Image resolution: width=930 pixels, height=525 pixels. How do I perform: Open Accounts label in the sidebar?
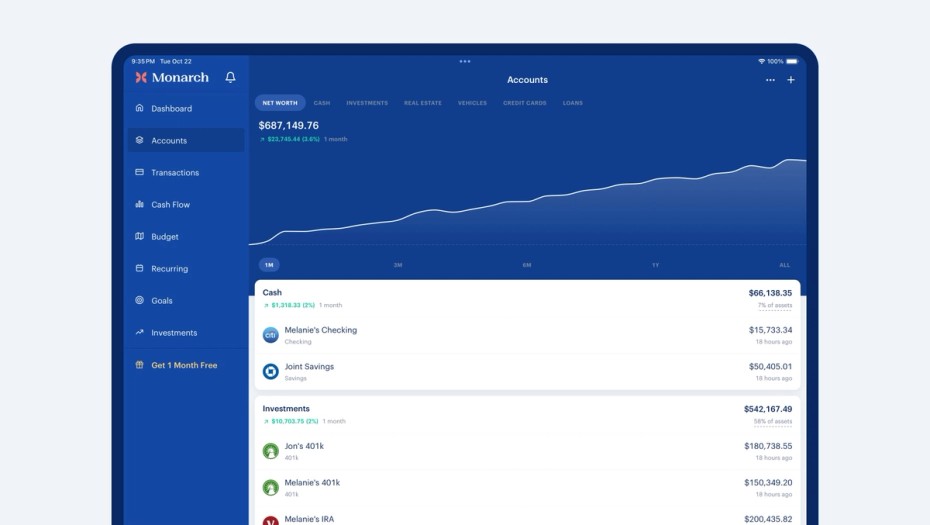169,141
